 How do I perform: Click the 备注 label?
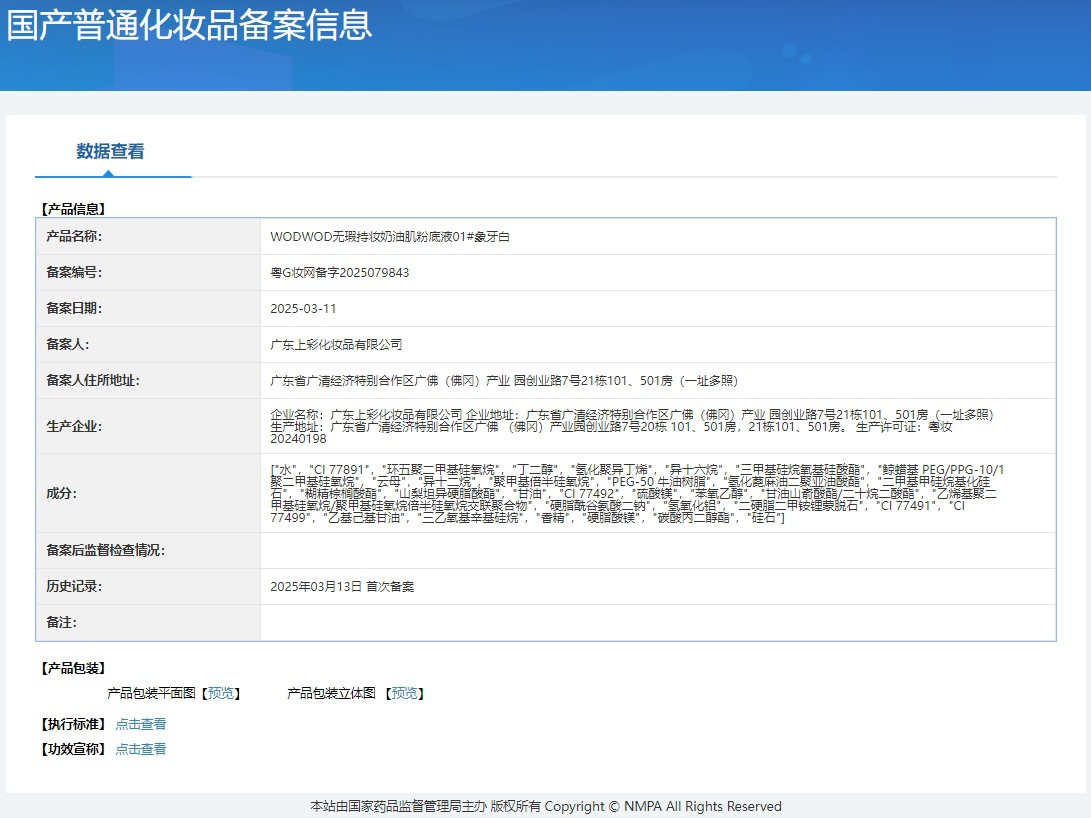[61, 623]
